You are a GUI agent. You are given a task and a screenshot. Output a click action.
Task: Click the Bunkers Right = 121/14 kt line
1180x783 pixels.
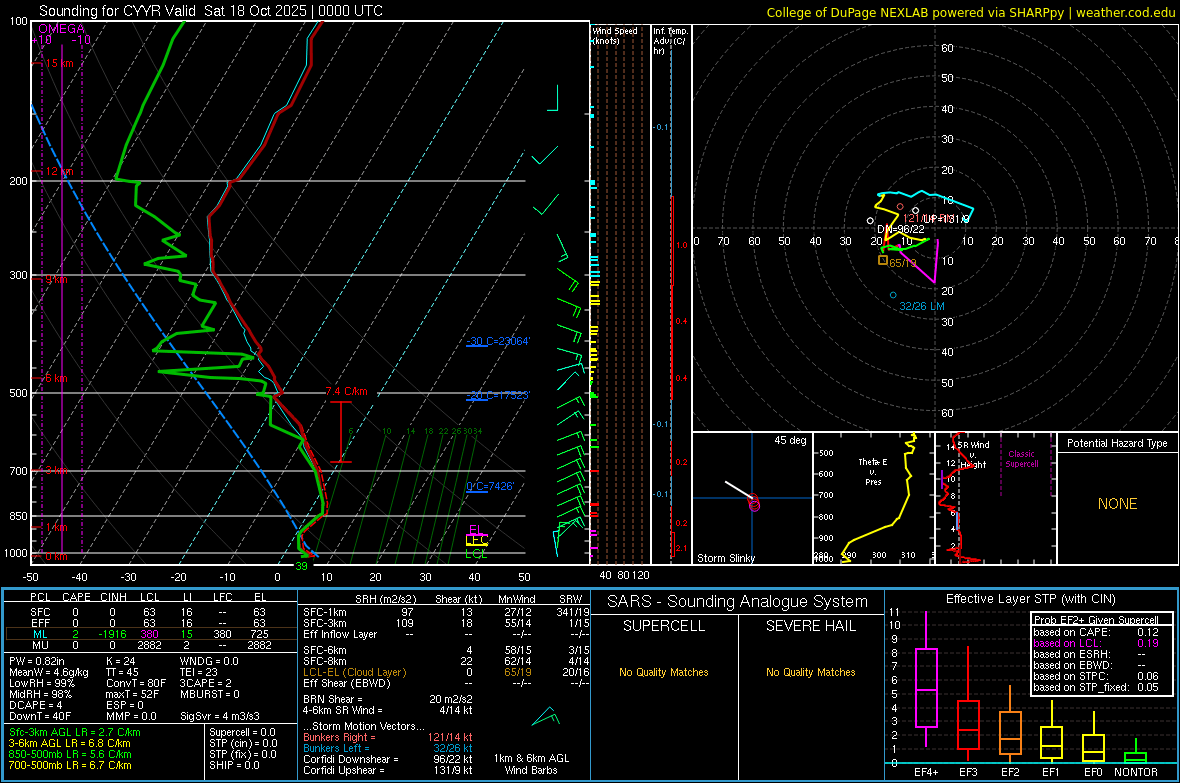click(388, 738)
